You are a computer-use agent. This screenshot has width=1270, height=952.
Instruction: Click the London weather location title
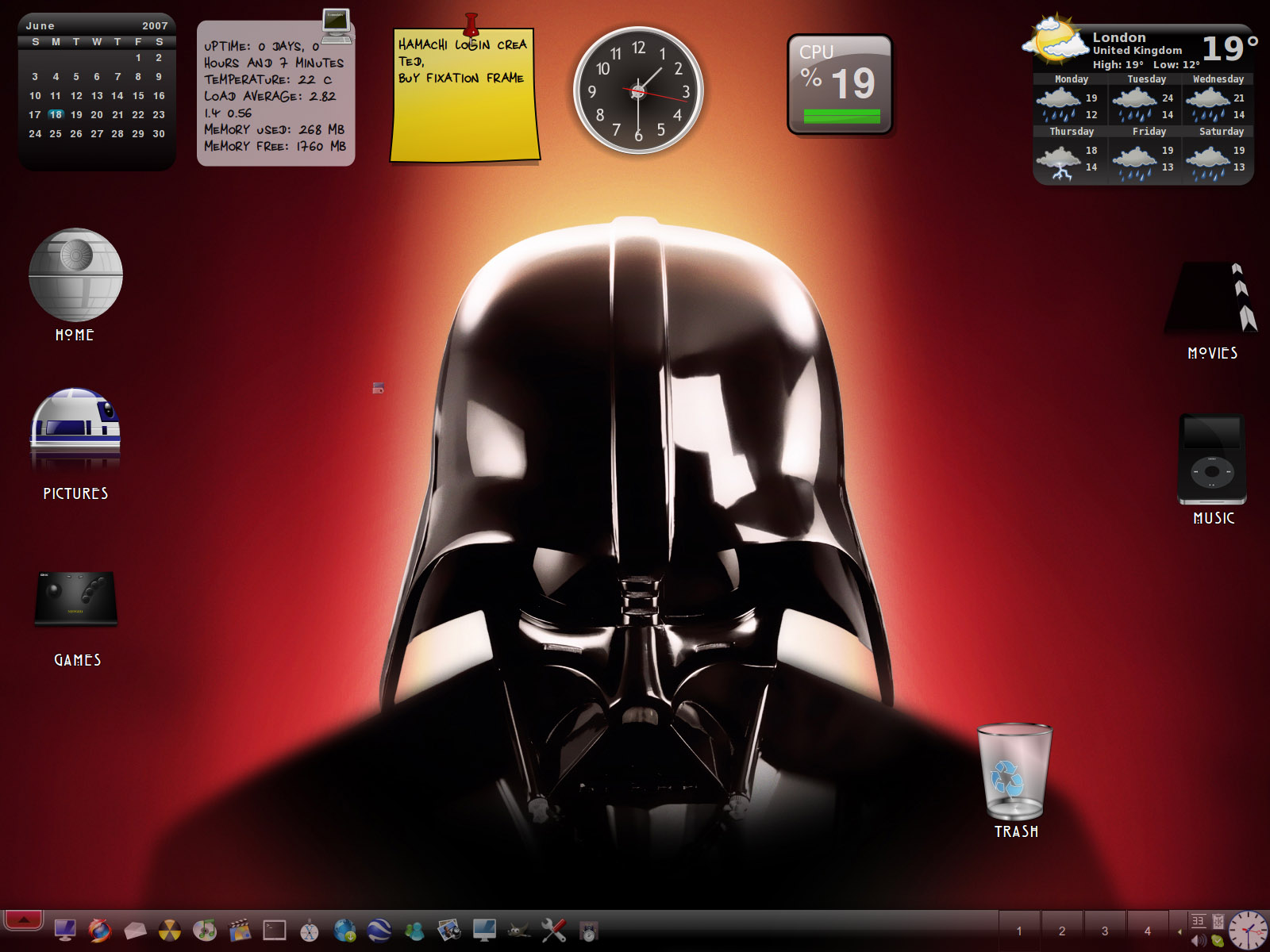coord(1119,37)
